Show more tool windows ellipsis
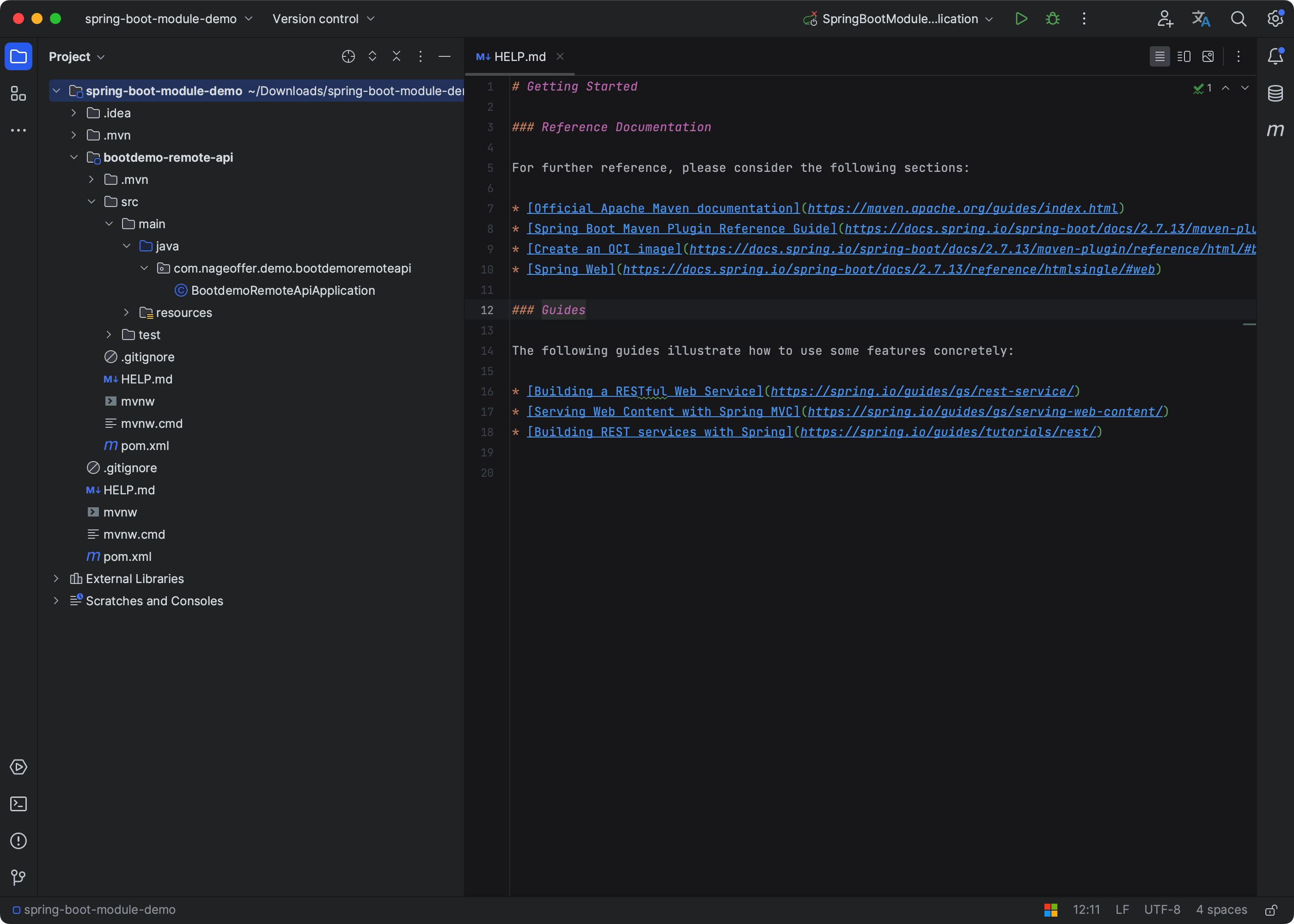Screen dimensions: 1294x924 click(x=18, y=130)
